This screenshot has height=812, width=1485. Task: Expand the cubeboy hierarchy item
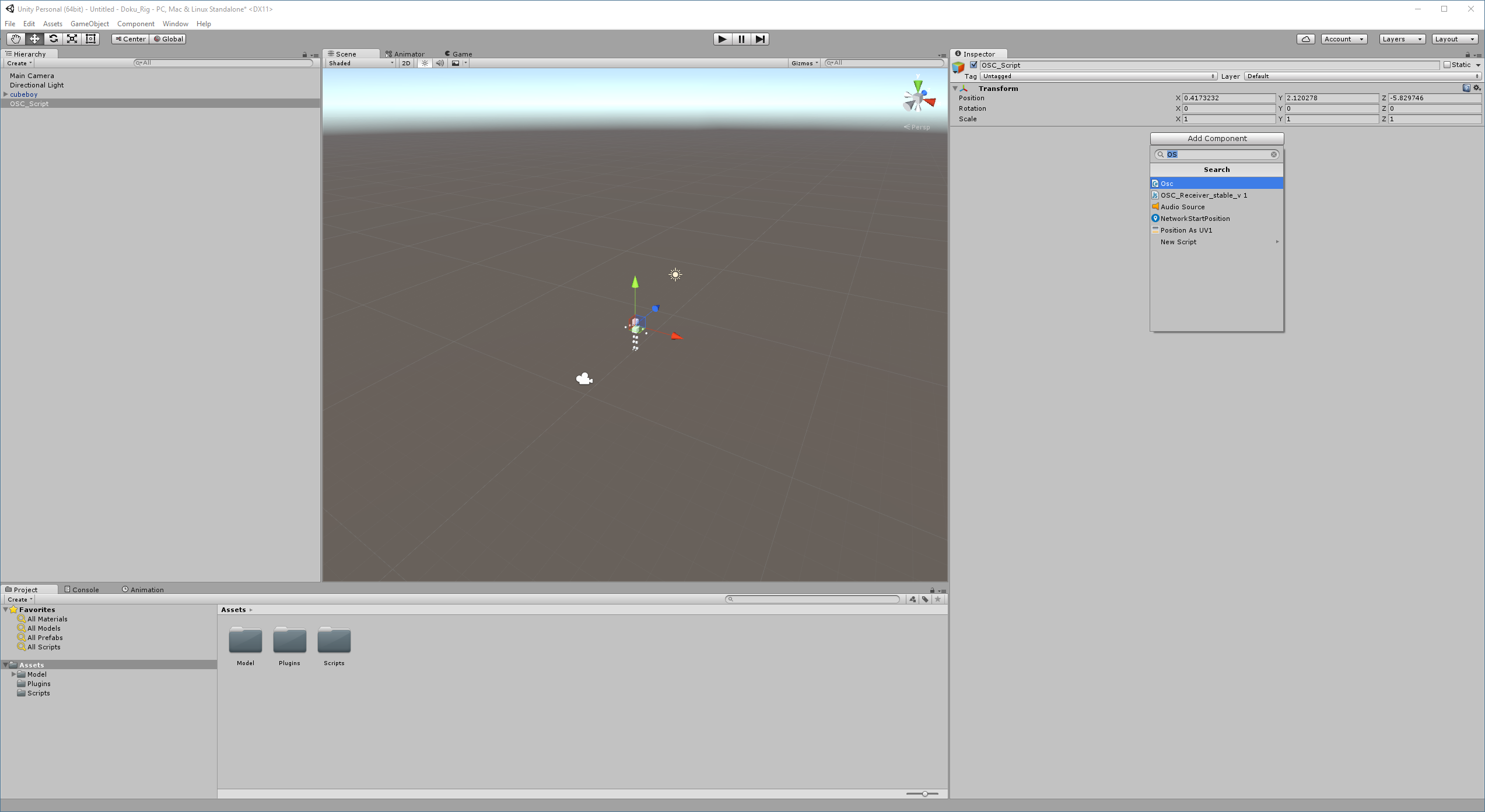point(6,94)
